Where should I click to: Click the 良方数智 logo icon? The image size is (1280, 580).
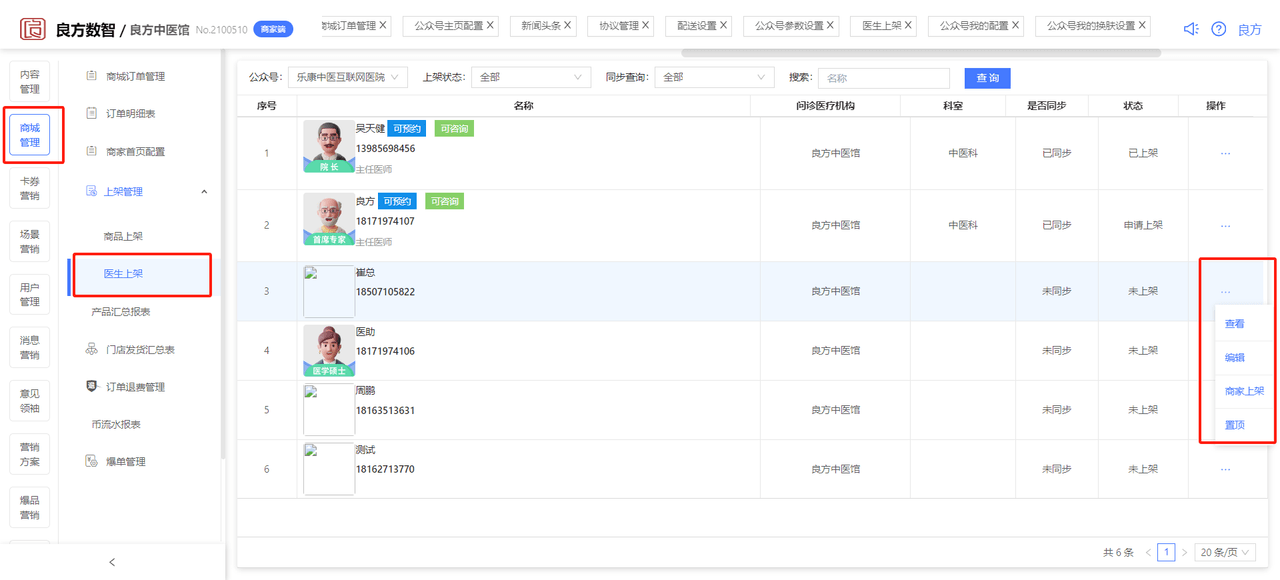point(33,29)
